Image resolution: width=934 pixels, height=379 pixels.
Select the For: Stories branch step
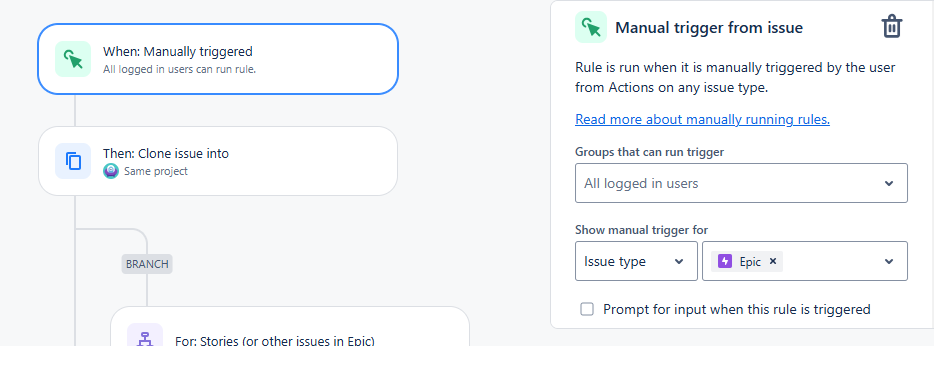point(290,327)
